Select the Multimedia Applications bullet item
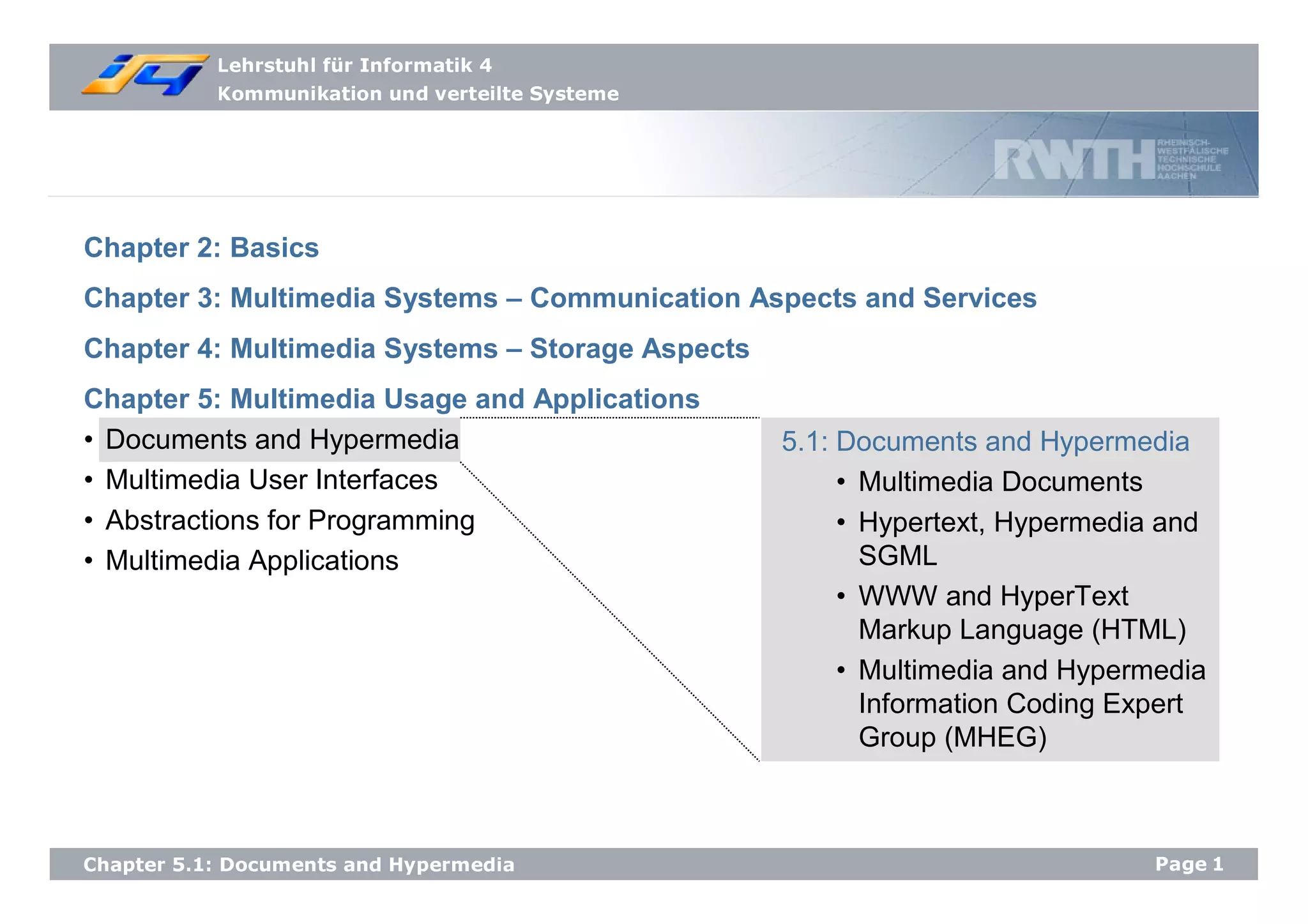This screenshot has height=924, width=1308. click(x=252, y=561)
